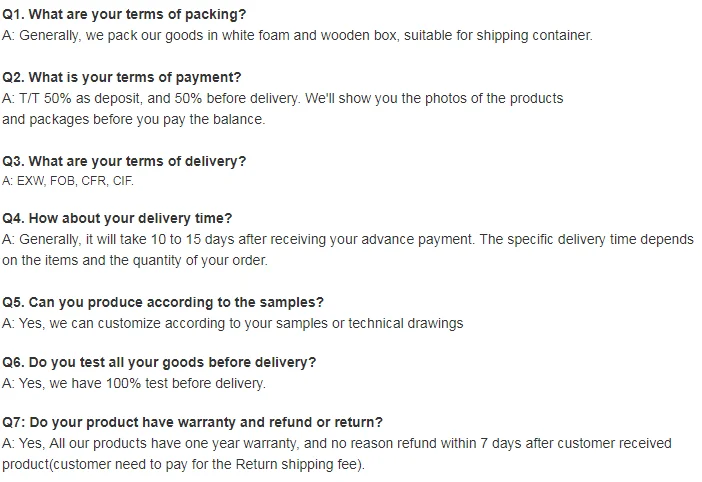Click the word CFR in the delivery terms

click(94, 181)
